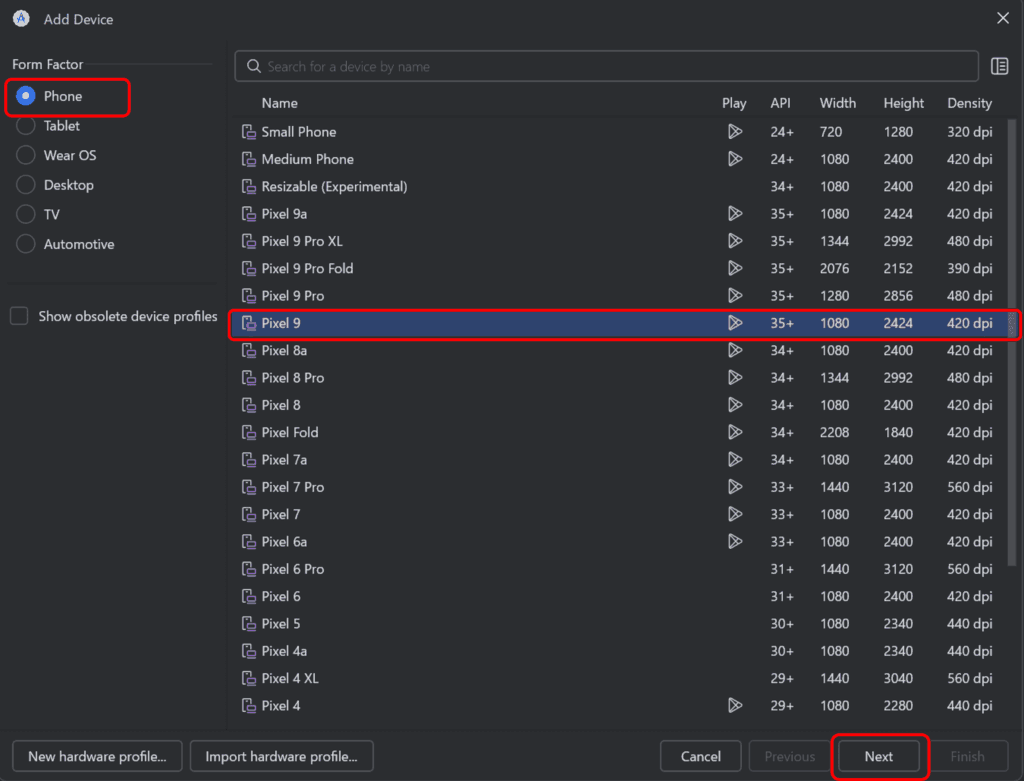This screenshot has height=781, width=1024.
Task: Cancel the Add Device dialog
Action: [701, 756]
